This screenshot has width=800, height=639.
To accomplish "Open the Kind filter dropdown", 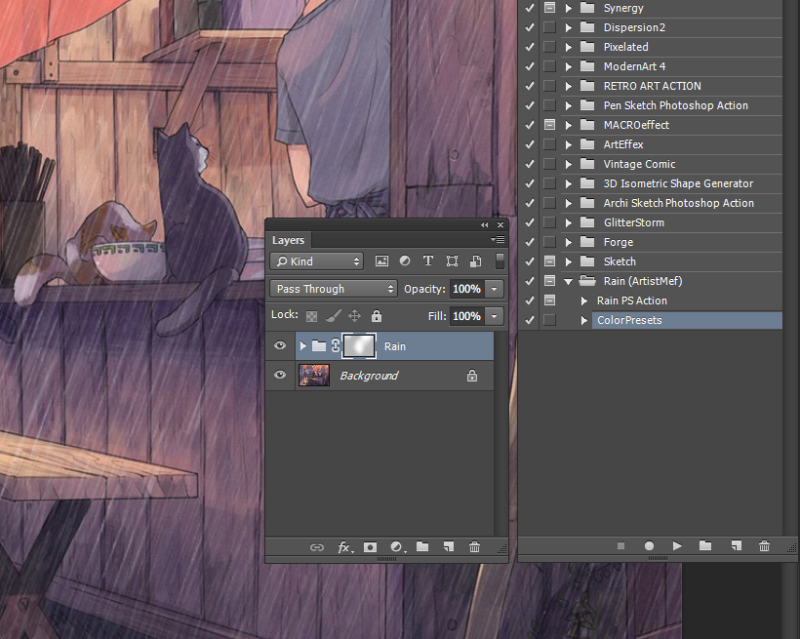I will coord(316,261).
